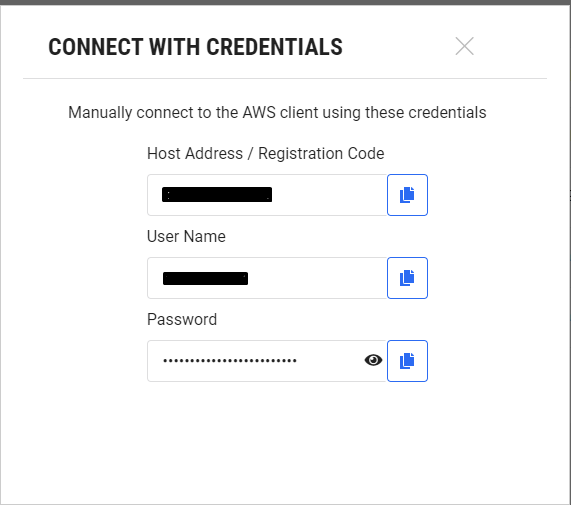Click the word CREDENTIALS in the title
The height and width of the screenshot is (505, 571).
pos(274,47)
